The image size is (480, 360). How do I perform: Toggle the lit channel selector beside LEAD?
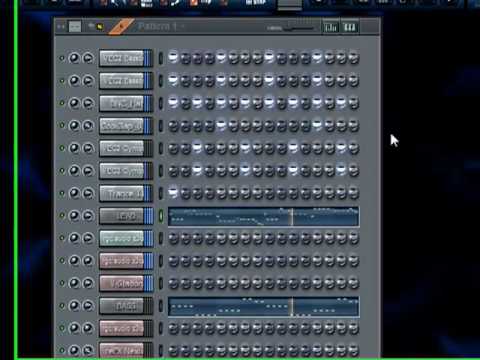tap(161, 216)
